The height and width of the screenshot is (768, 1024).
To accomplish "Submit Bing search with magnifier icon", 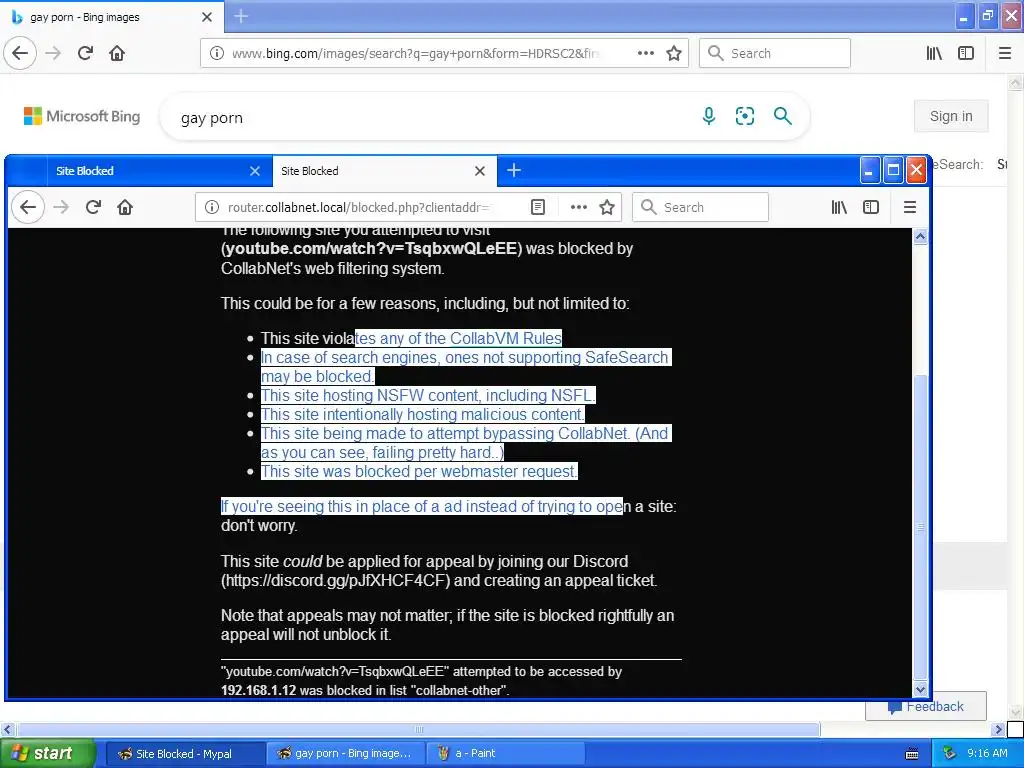I will [x=782, y=116].
